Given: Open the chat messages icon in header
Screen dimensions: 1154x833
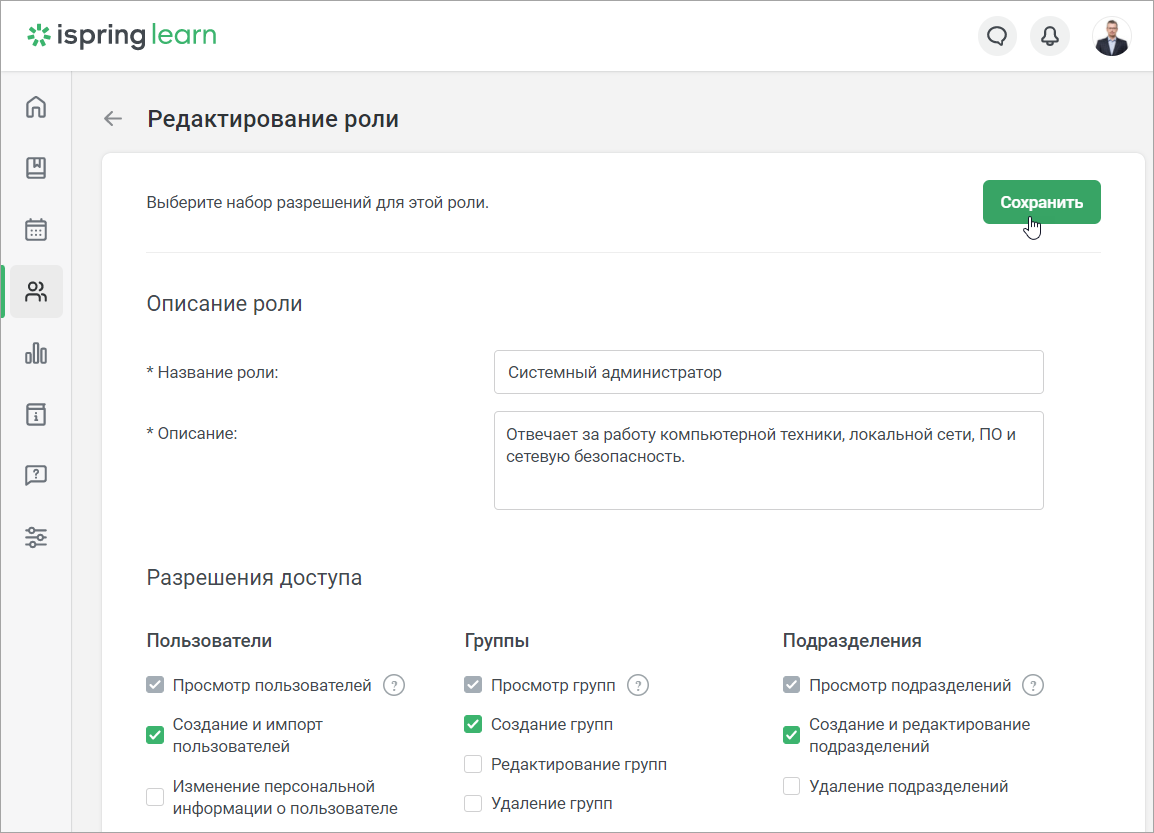Looking at the screenshot, I should (997, 36).
